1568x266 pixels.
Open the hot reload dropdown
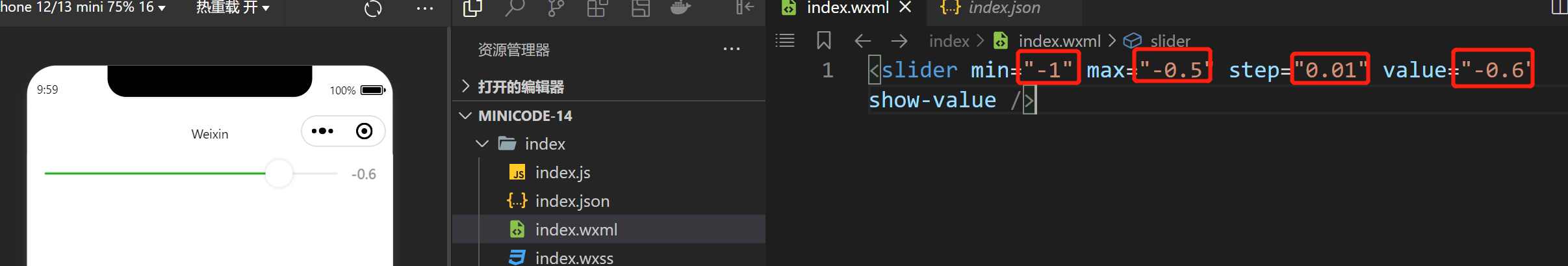coord(232,7)
